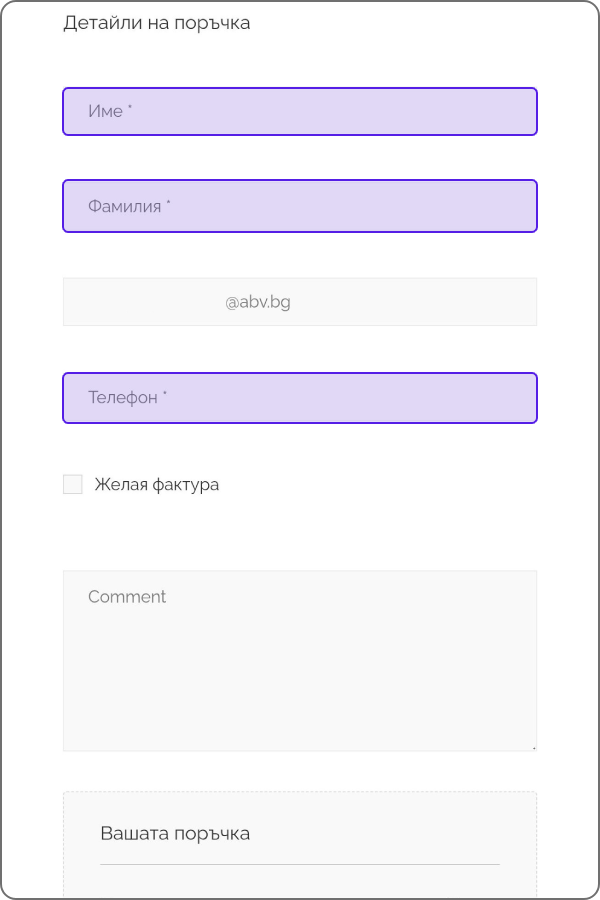This screenshot has height=900, width=600.
Task: Click the divider line under Вашата поръчка
Action: click(x=300, y=864)
